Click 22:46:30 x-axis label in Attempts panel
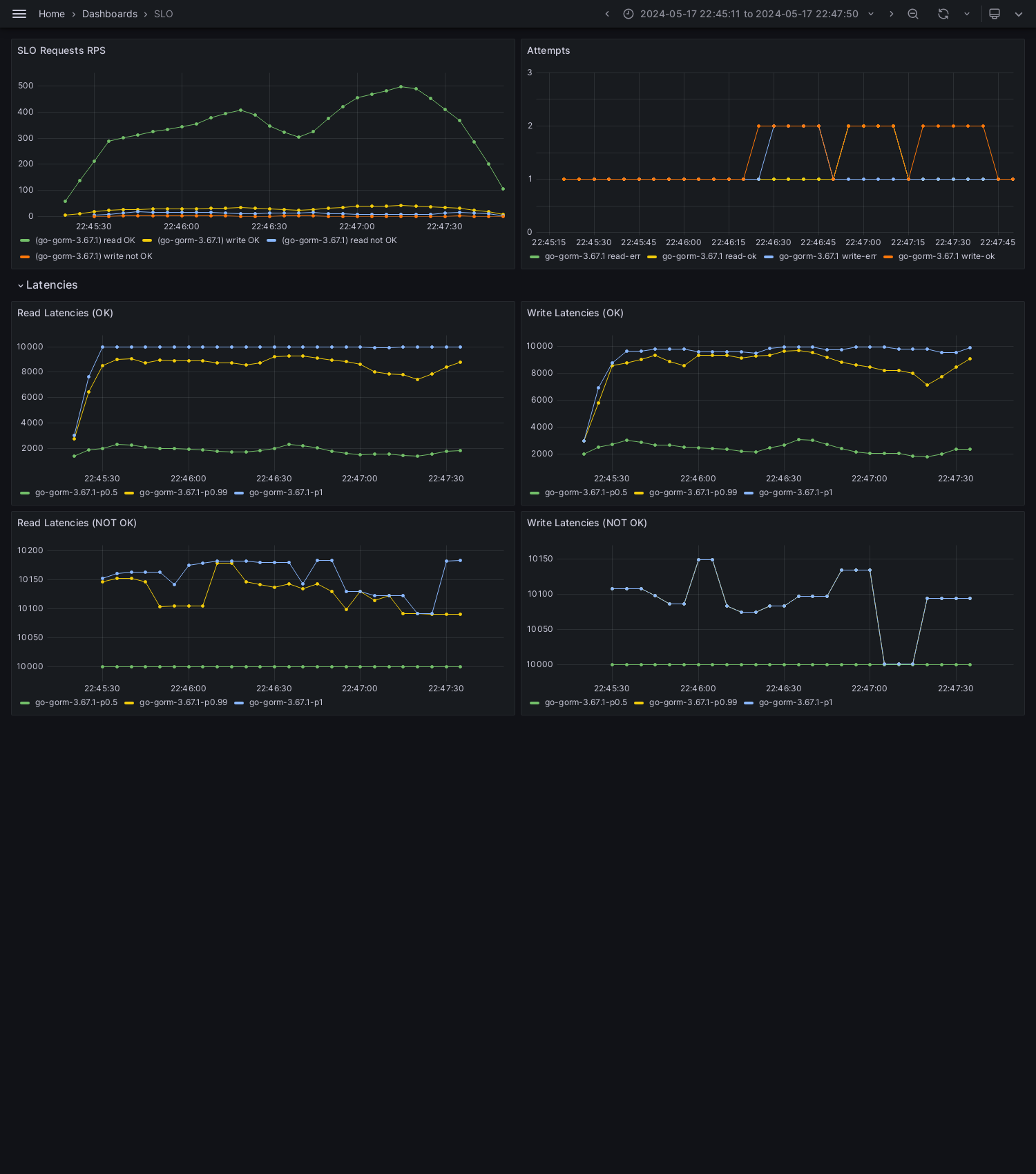 point(773,242)
